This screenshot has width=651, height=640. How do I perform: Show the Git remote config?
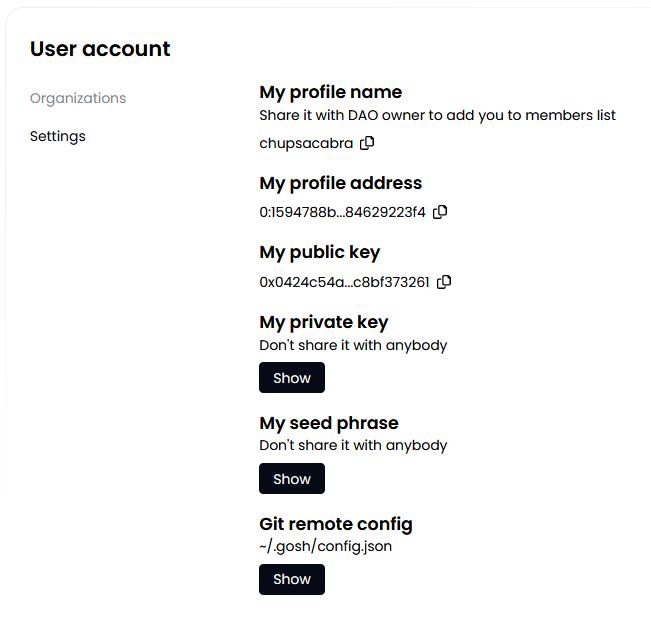[x=292, y=579]
